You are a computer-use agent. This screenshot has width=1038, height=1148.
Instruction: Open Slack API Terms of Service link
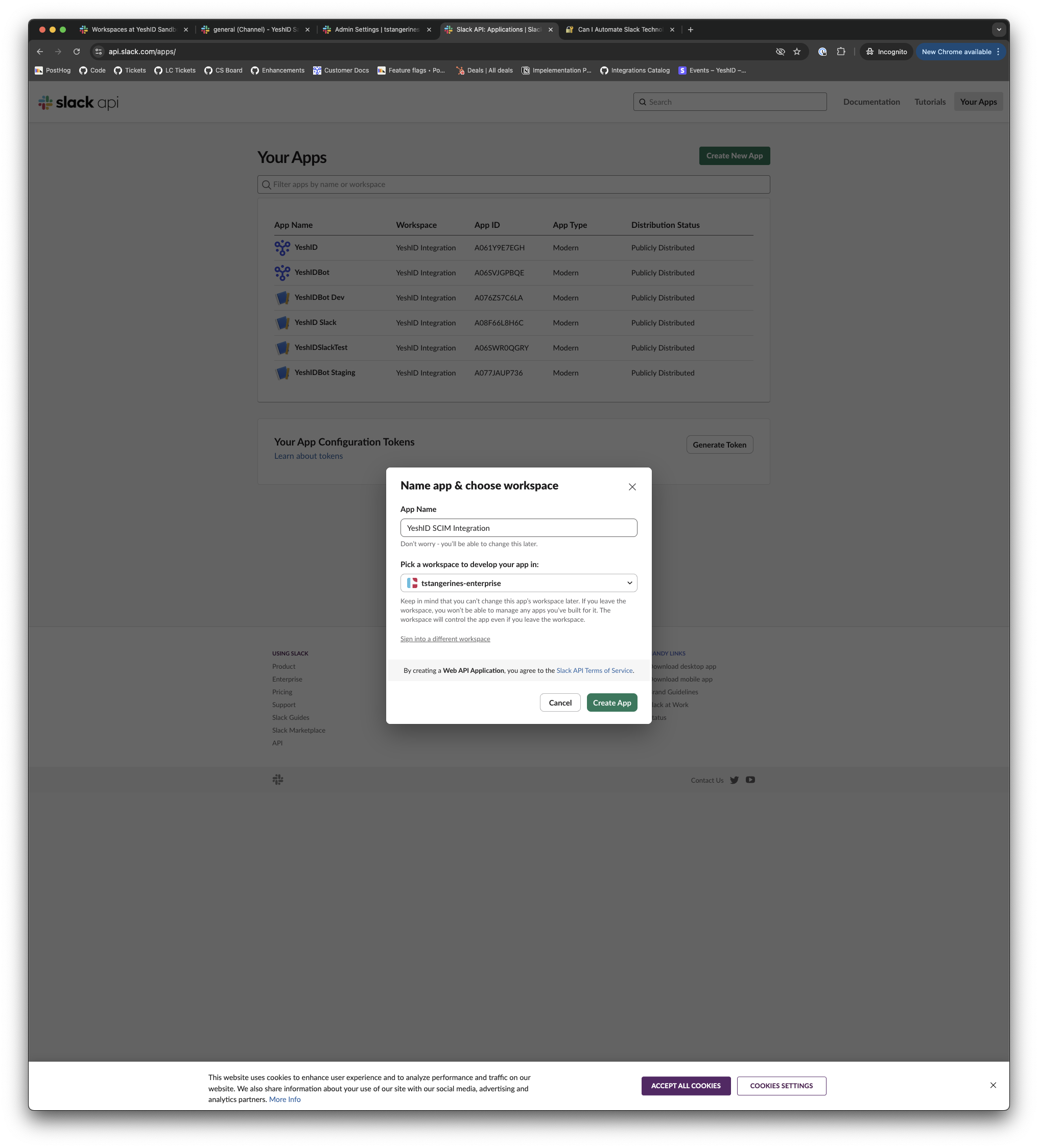pos(595,671)
